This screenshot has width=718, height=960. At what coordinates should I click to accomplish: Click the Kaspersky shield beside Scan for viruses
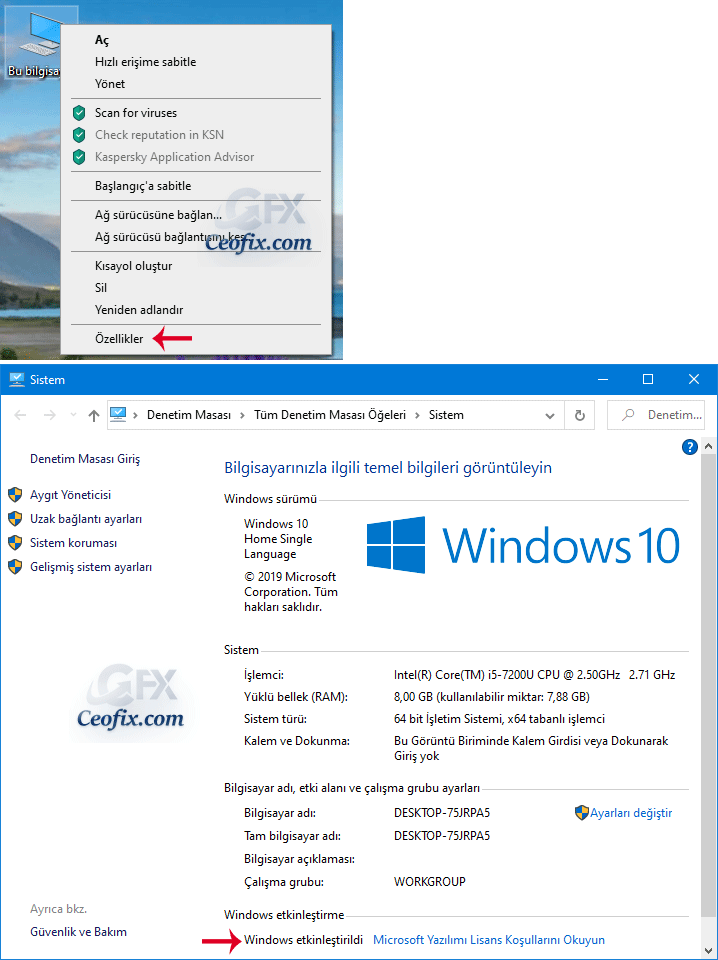click(x=79, y=113)
